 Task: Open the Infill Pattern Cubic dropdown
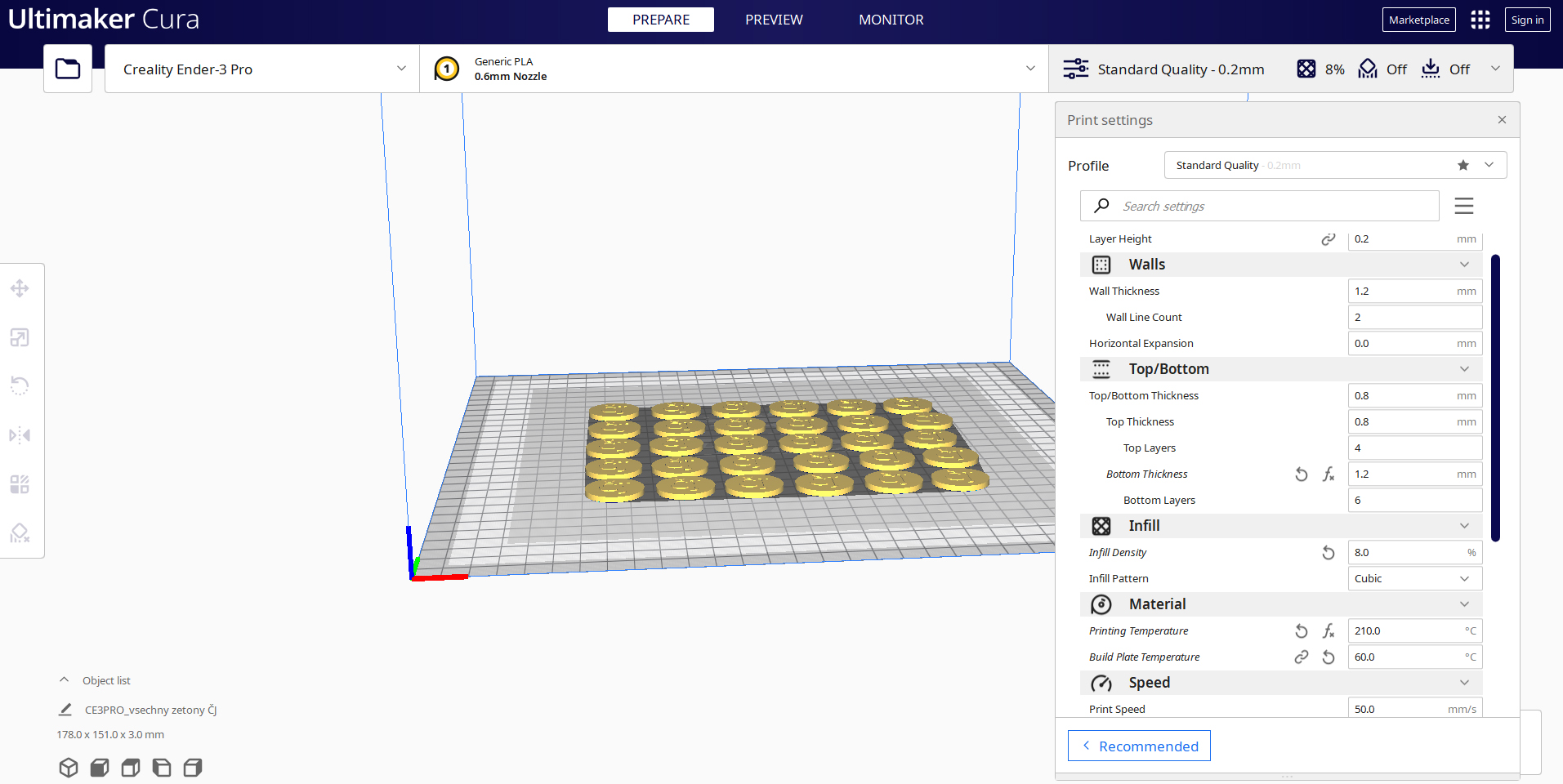pos(1413,579)
